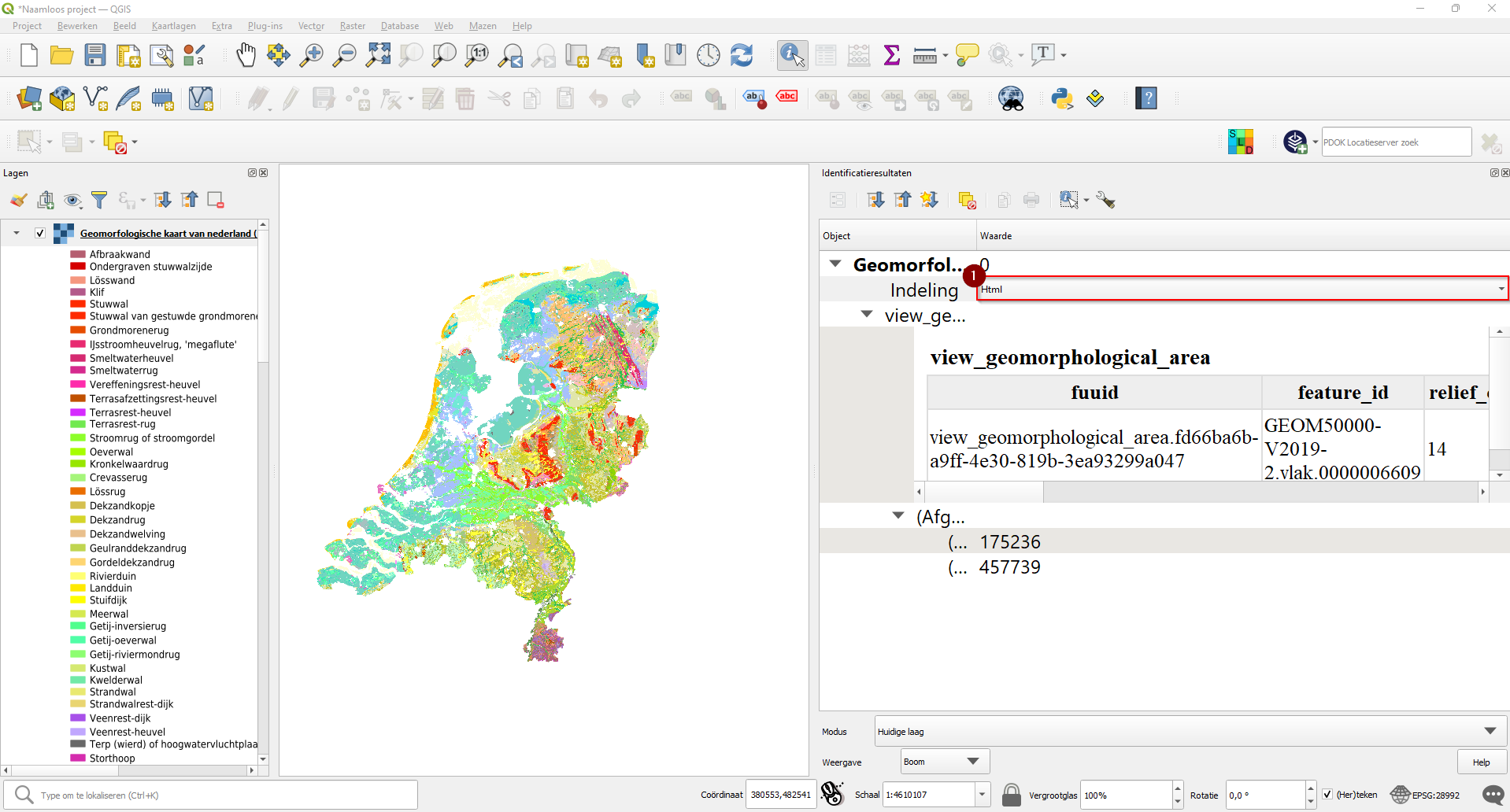
Task: Select the Oeverwal legend entry
Action: click(x=111, y=452)
